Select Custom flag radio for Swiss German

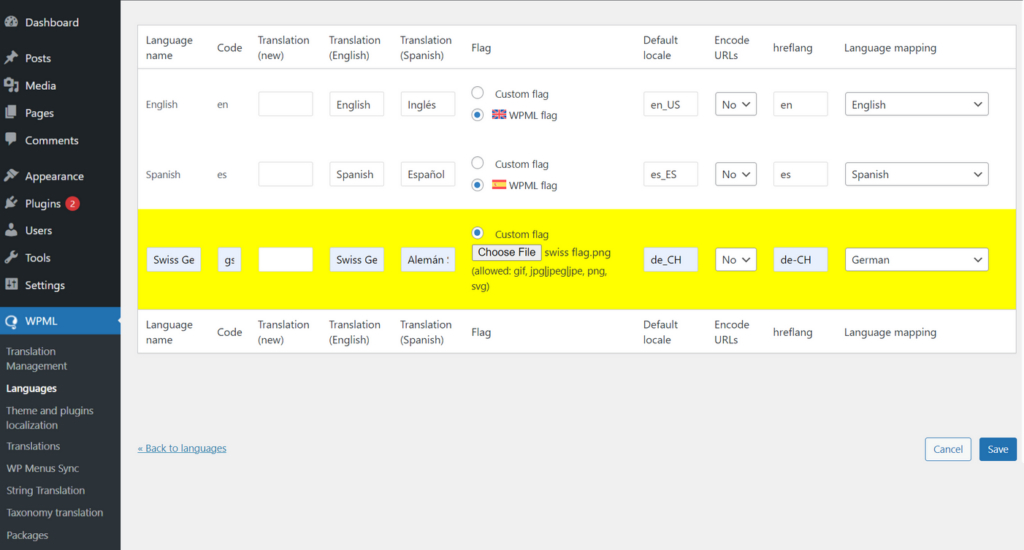tap(478, 233)
